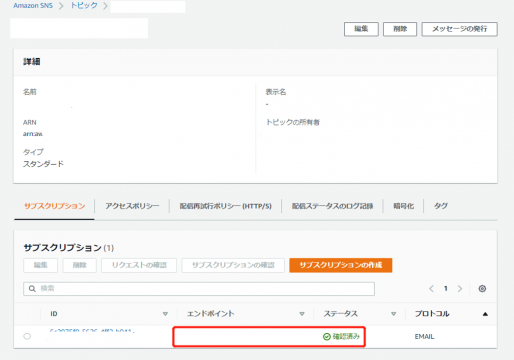Image resolution: width=514 pixels, height=360 pixels.
Task: Switch to the 暗号化 tab
Action: [x=404, y=206]
